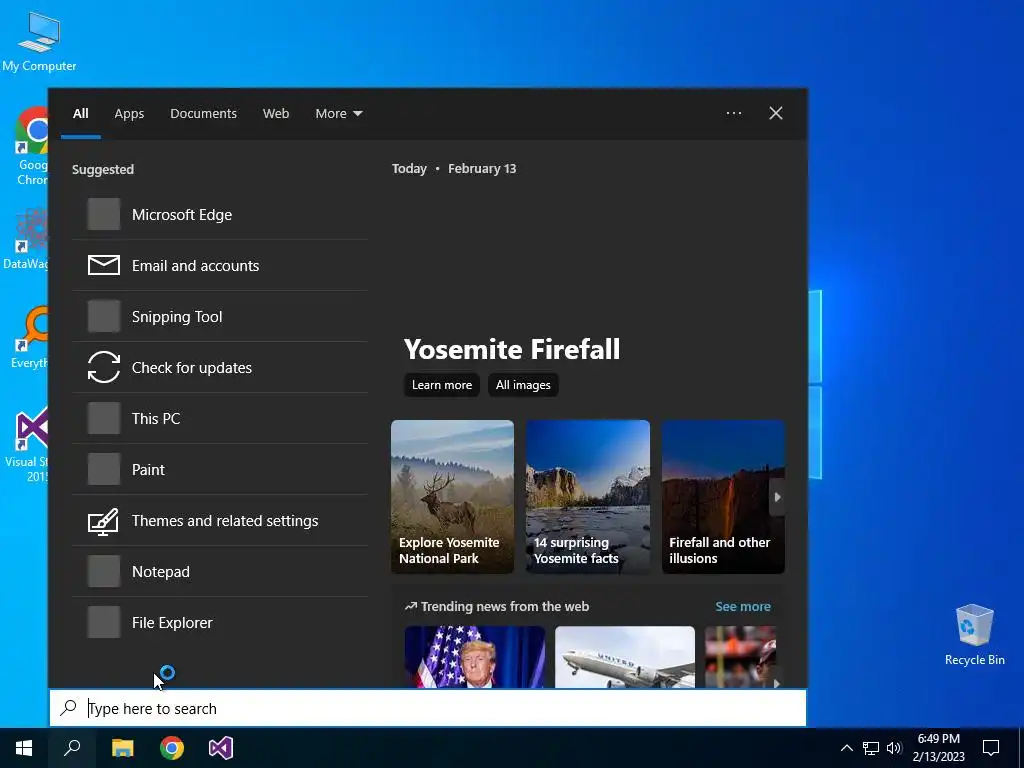Open the notification action center icon
Image resolution: width=1024 pixels, height=768 pixels.
tap(991, 748)
